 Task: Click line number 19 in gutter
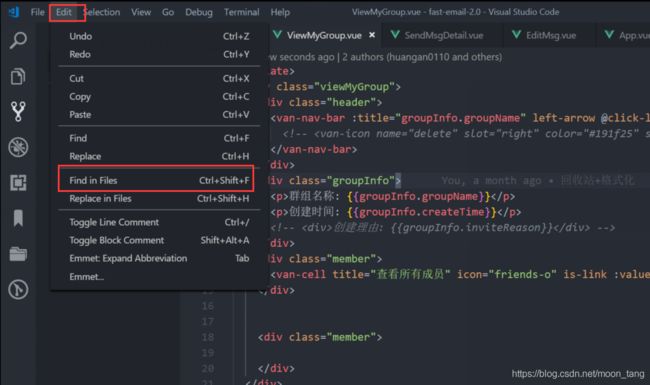pos(208,353)
